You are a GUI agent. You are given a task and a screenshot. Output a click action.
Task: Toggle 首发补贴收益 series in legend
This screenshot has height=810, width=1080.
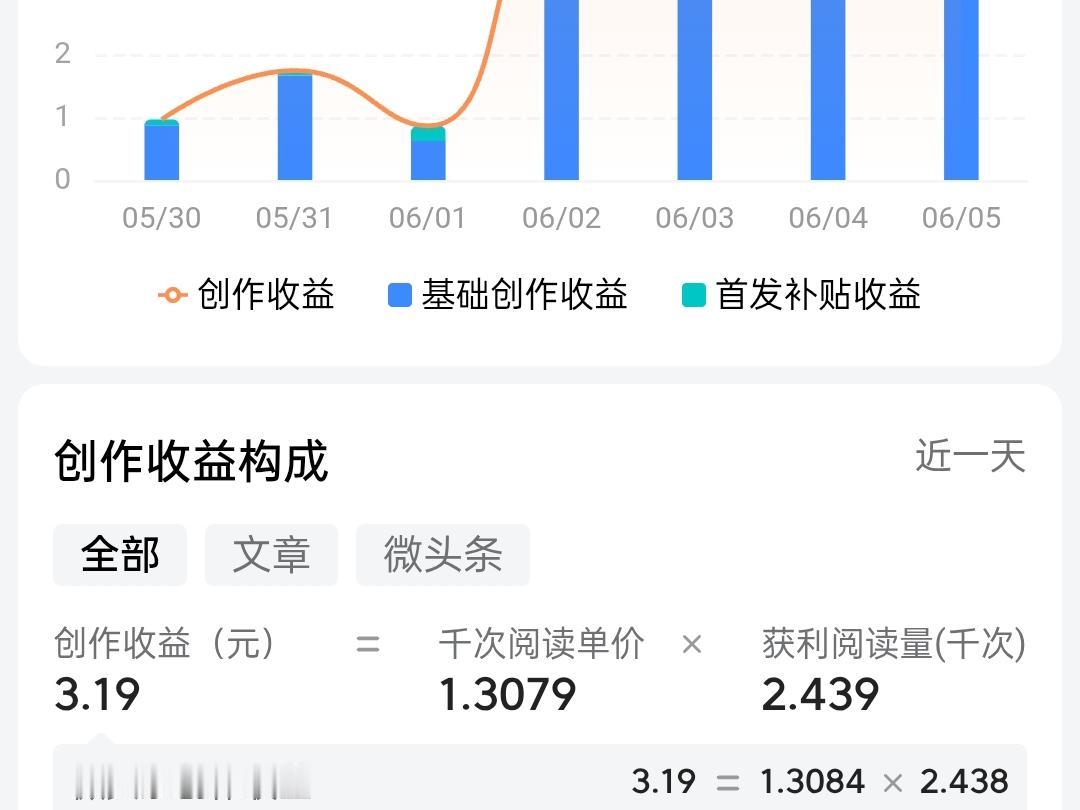801,295
